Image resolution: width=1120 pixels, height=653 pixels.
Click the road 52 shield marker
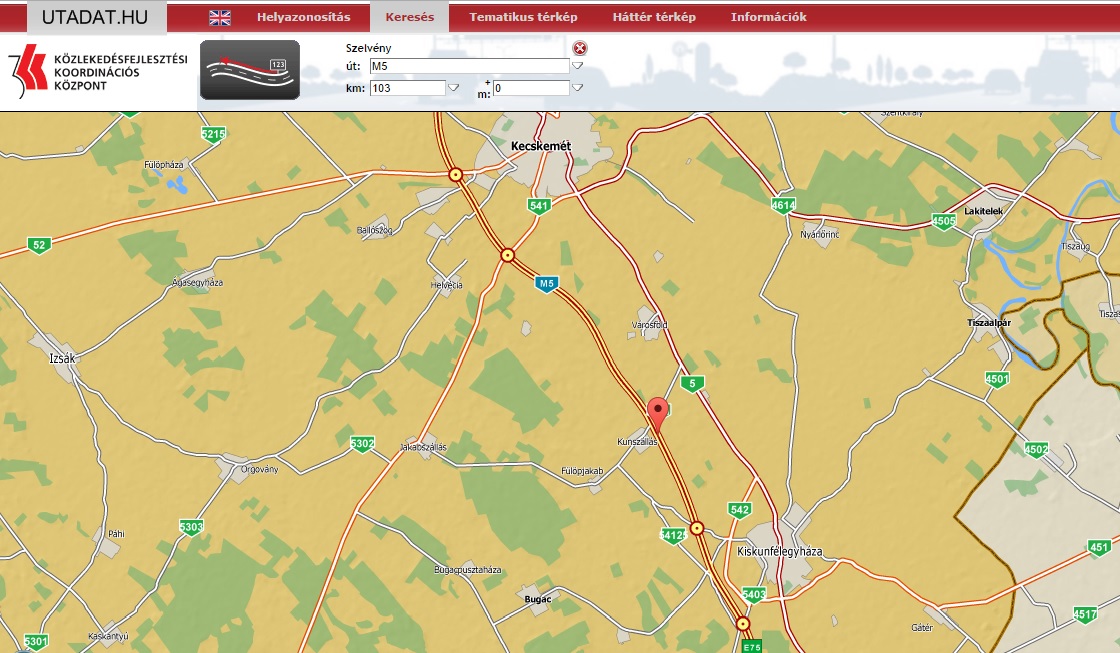click(39, 245)
